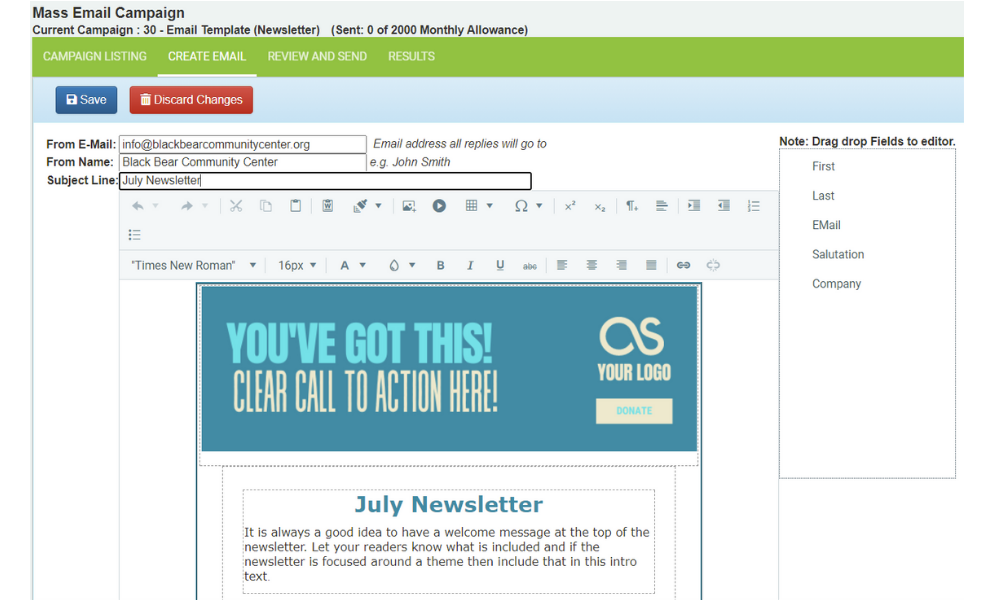The image size is (1000, 600).
Task: Open the Times New Roman font dropdown
Action: tap(193, 265)
